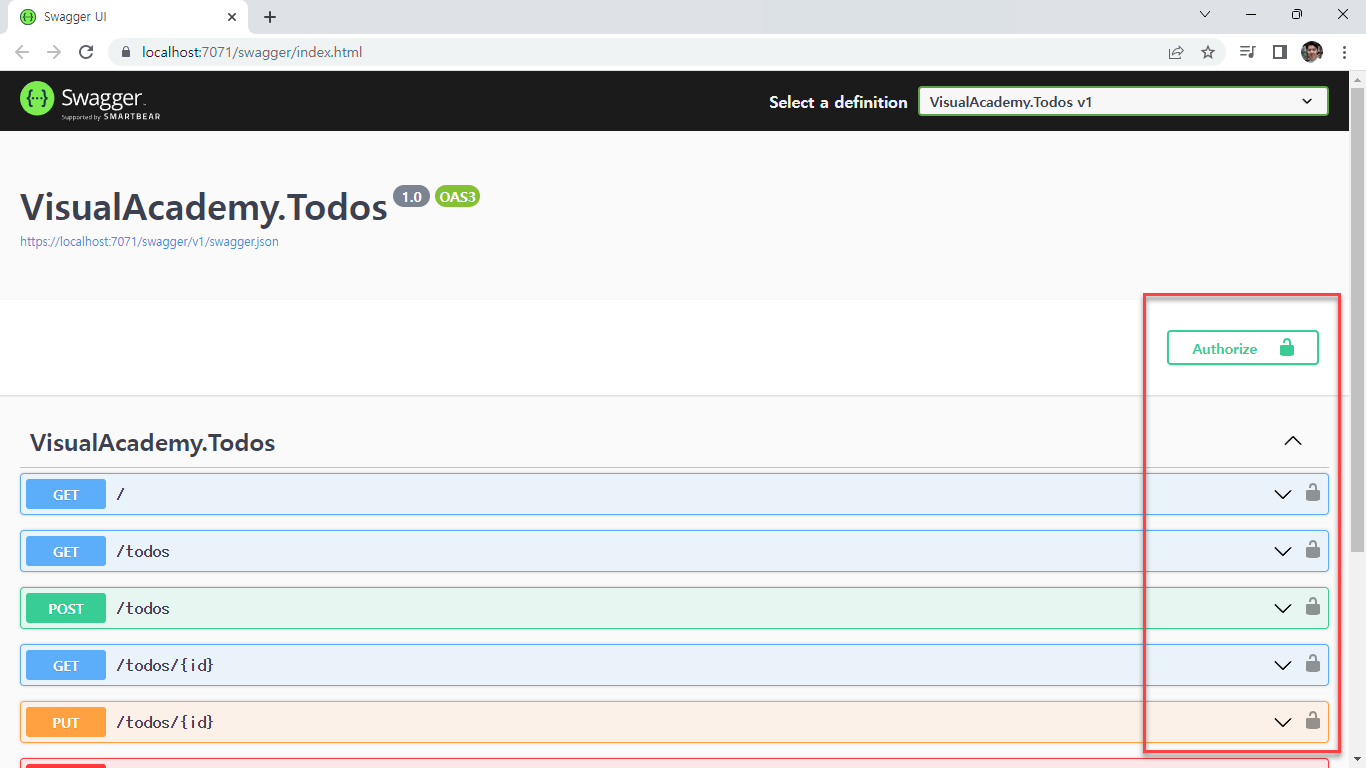This screenshot has width=1366, height=768.
Task: Click the Authorize button
Action: pyautogui.click(x=1242, y=348)
